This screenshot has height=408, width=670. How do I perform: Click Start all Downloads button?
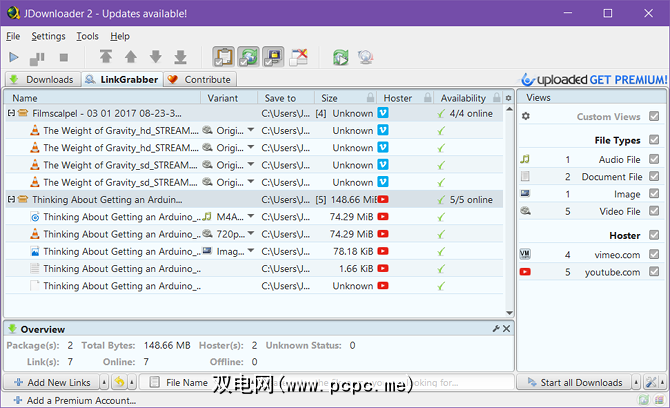(x=575, y=382)
